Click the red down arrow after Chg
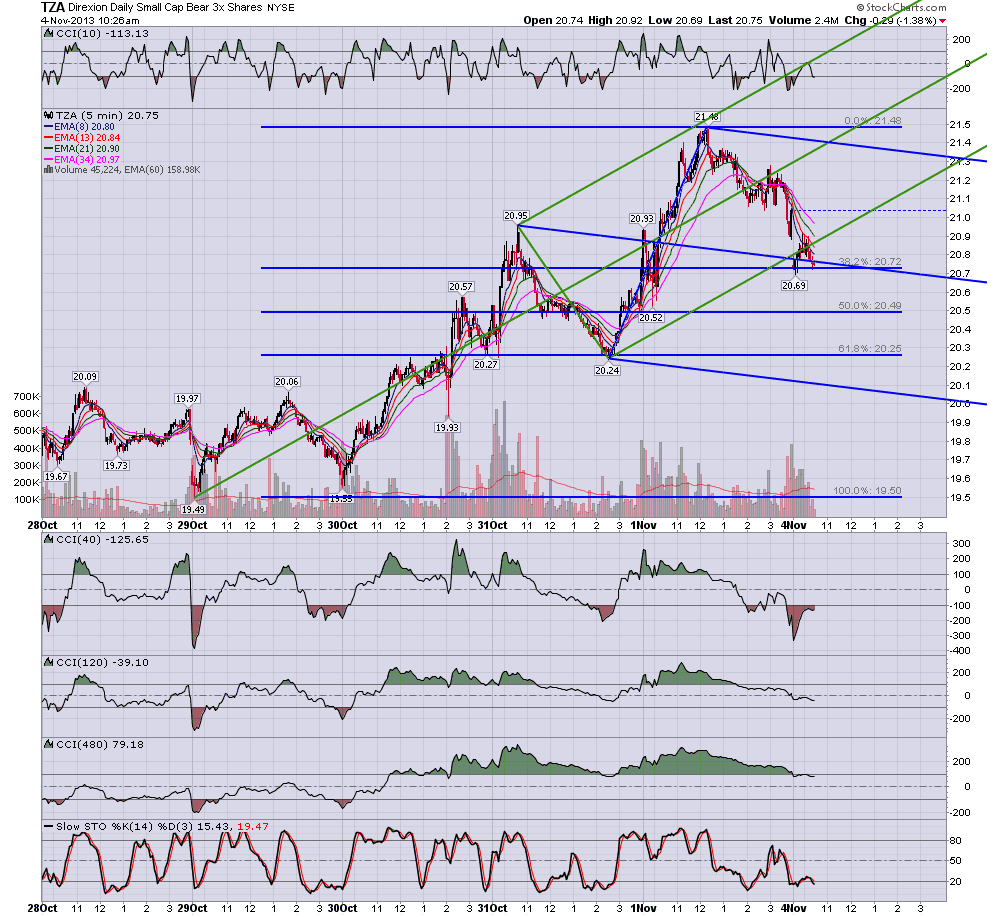The width and height of the screenshot is (996, 917). coord(943,21)
